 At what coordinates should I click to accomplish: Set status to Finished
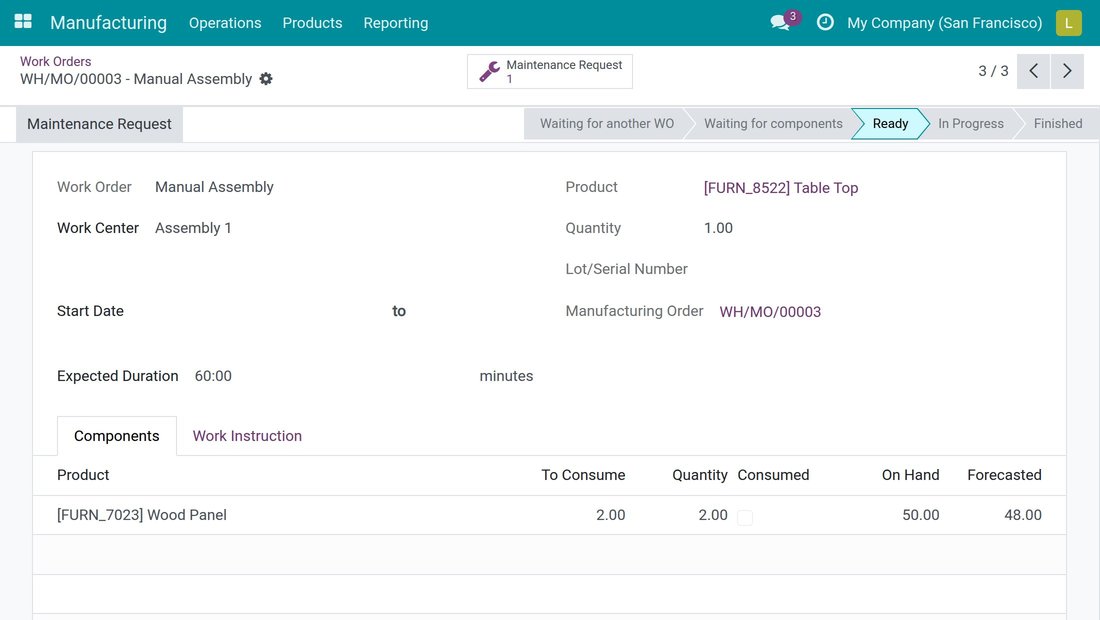coord(1058,123)
